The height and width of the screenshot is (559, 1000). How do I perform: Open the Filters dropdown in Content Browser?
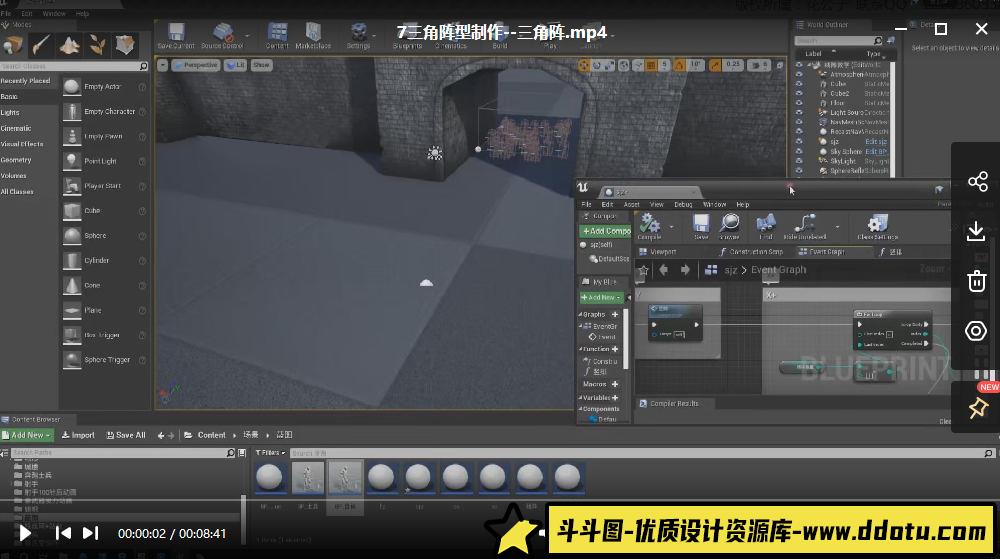270,453
